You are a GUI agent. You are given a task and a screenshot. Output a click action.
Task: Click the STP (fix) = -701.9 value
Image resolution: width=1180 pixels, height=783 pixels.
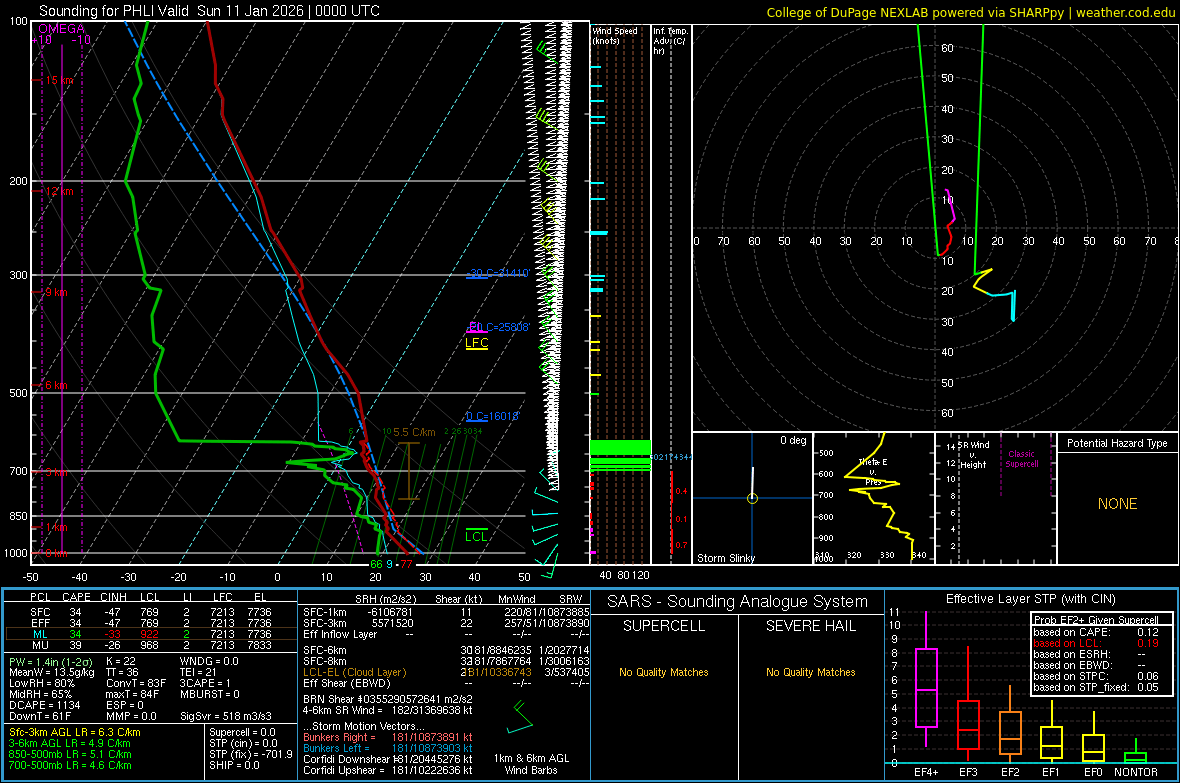[x=251, y=754]
